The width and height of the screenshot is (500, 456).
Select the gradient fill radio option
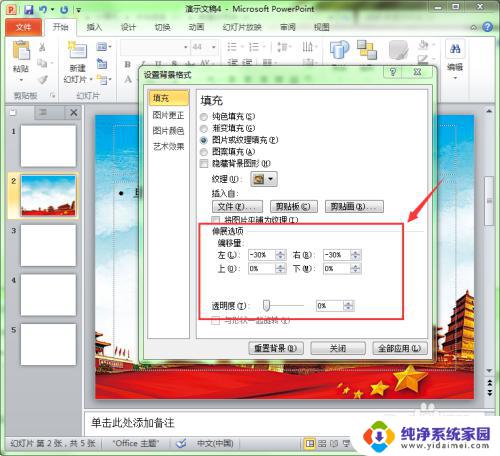(204, 129)
